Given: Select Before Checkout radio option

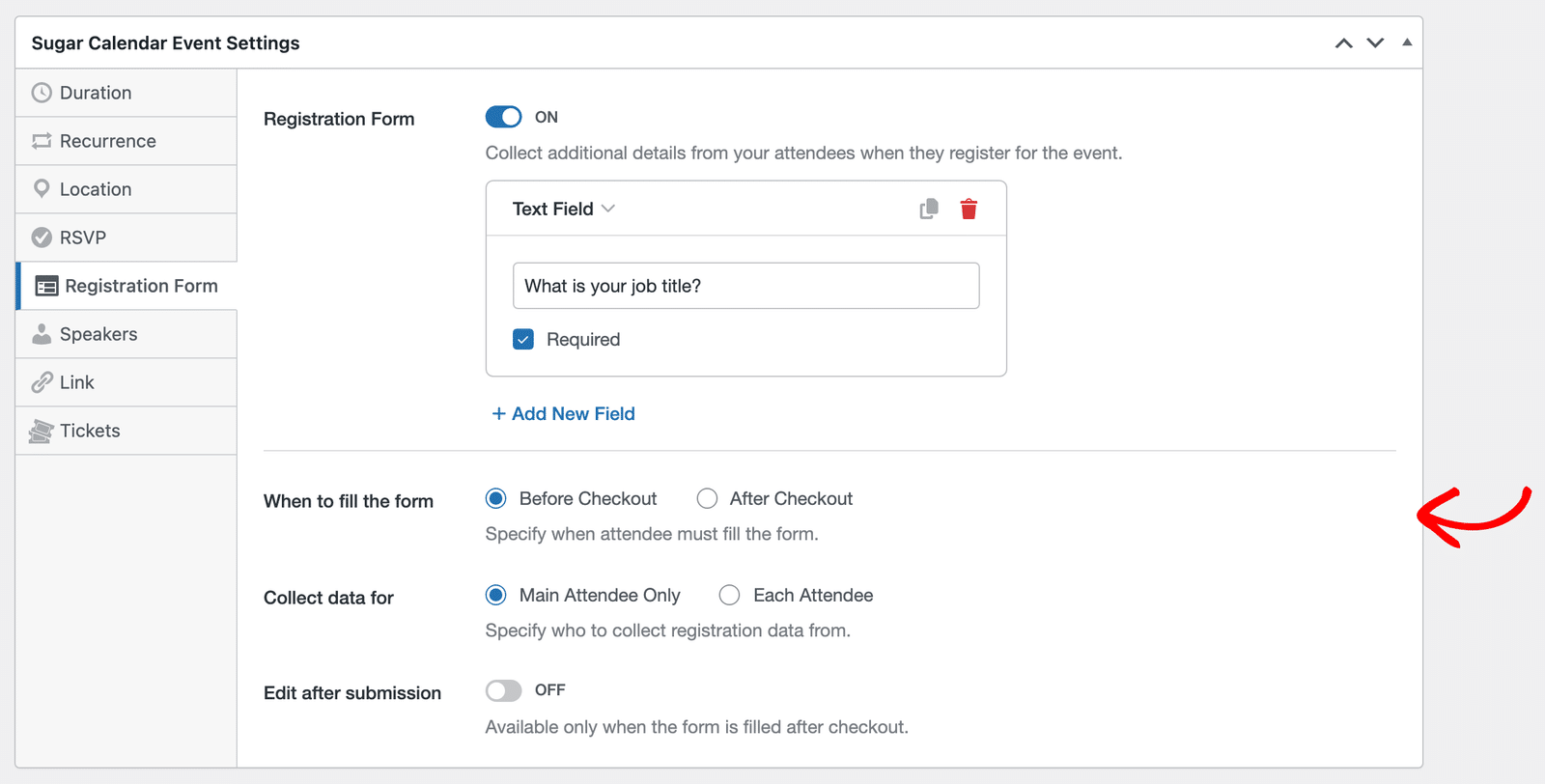Looking at the screenshot, I should pyautogui.click(x=496, y=498).
